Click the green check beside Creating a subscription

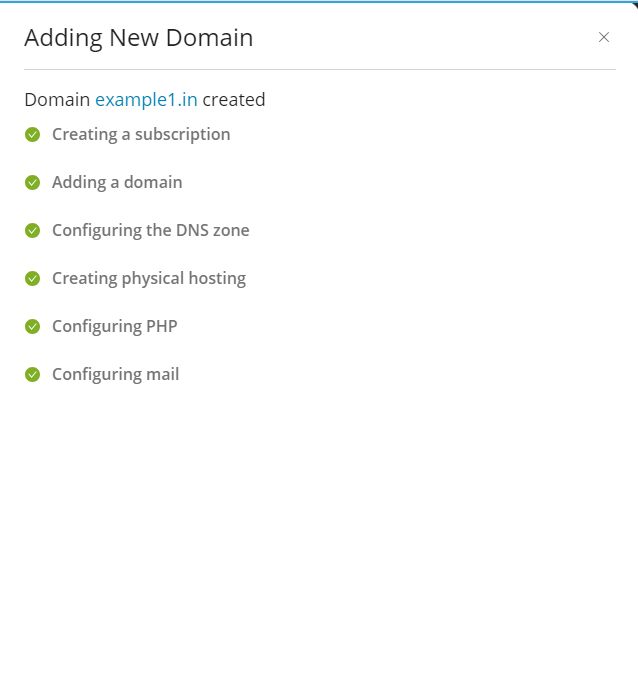click(32, 134)
